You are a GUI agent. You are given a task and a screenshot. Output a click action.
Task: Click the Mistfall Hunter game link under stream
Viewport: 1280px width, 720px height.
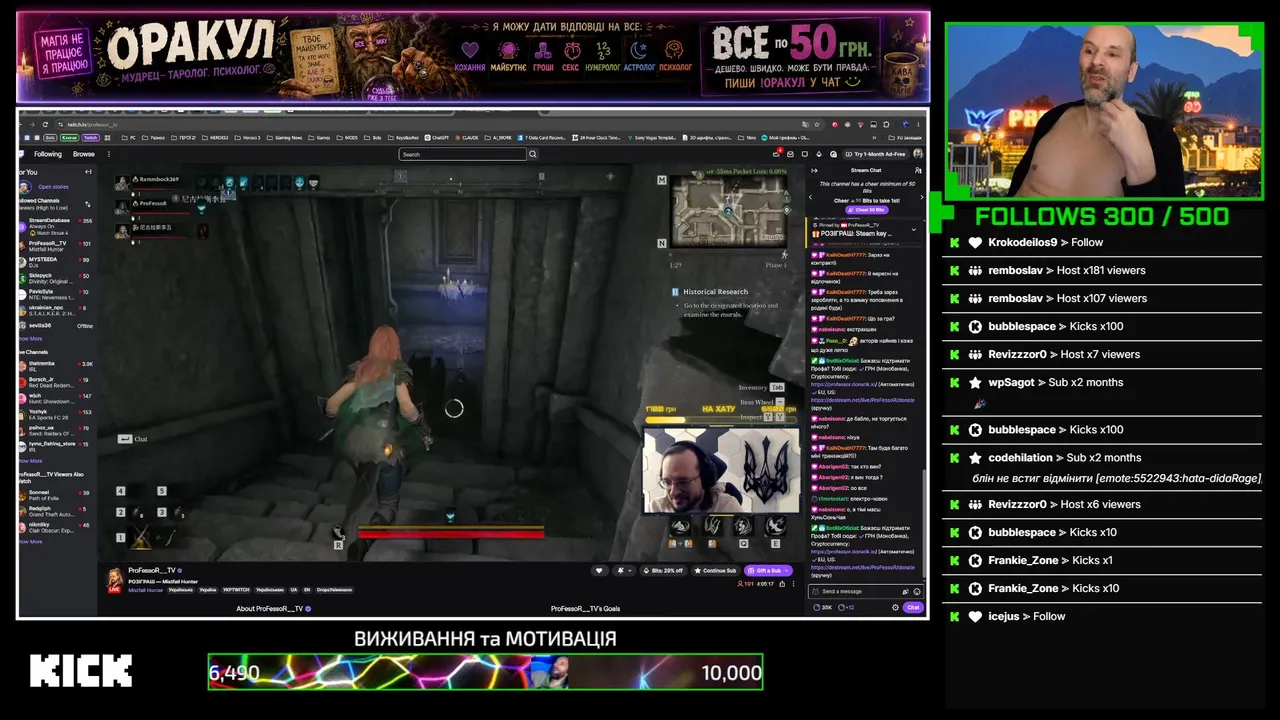[145, 590]
